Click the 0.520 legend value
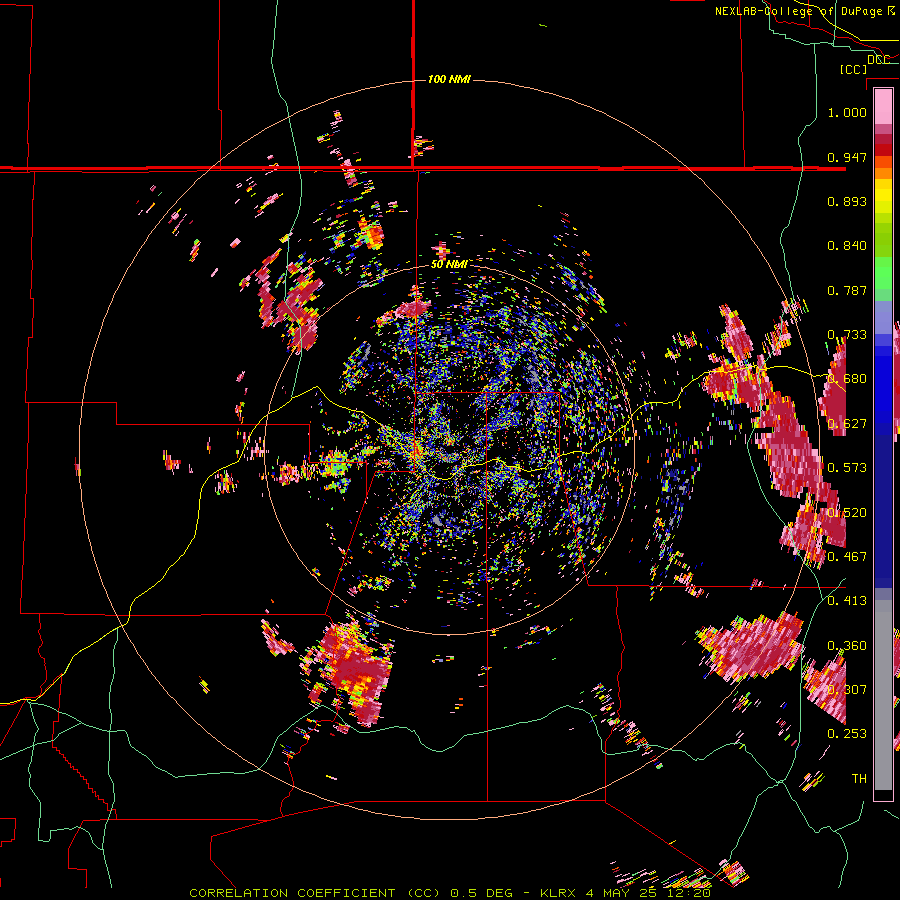This screenshot has width=900, height=900. (847, 513)
